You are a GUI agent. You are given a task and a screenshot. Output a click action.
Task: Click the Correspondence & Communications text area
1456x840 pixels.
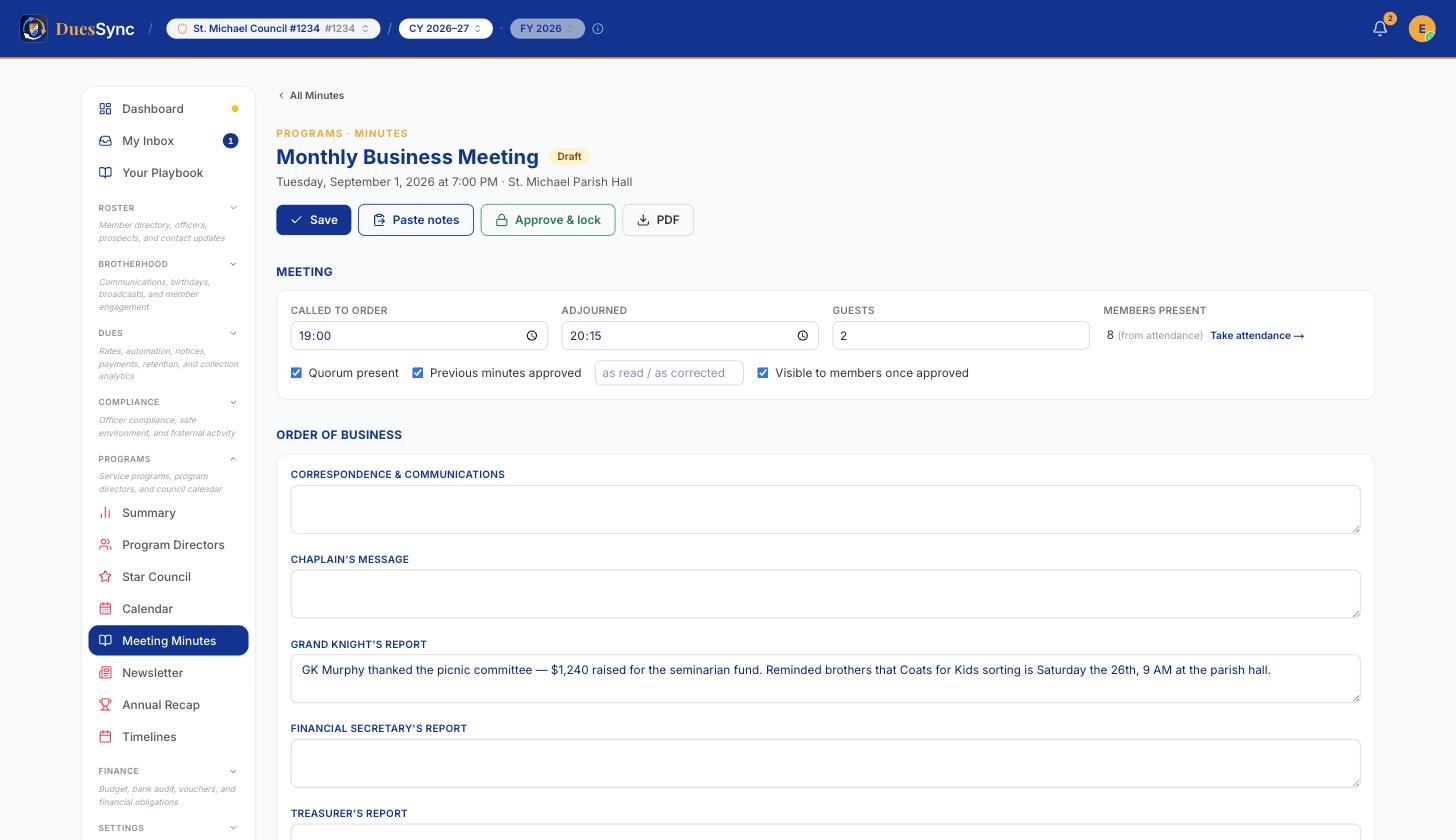coord(826,510)
